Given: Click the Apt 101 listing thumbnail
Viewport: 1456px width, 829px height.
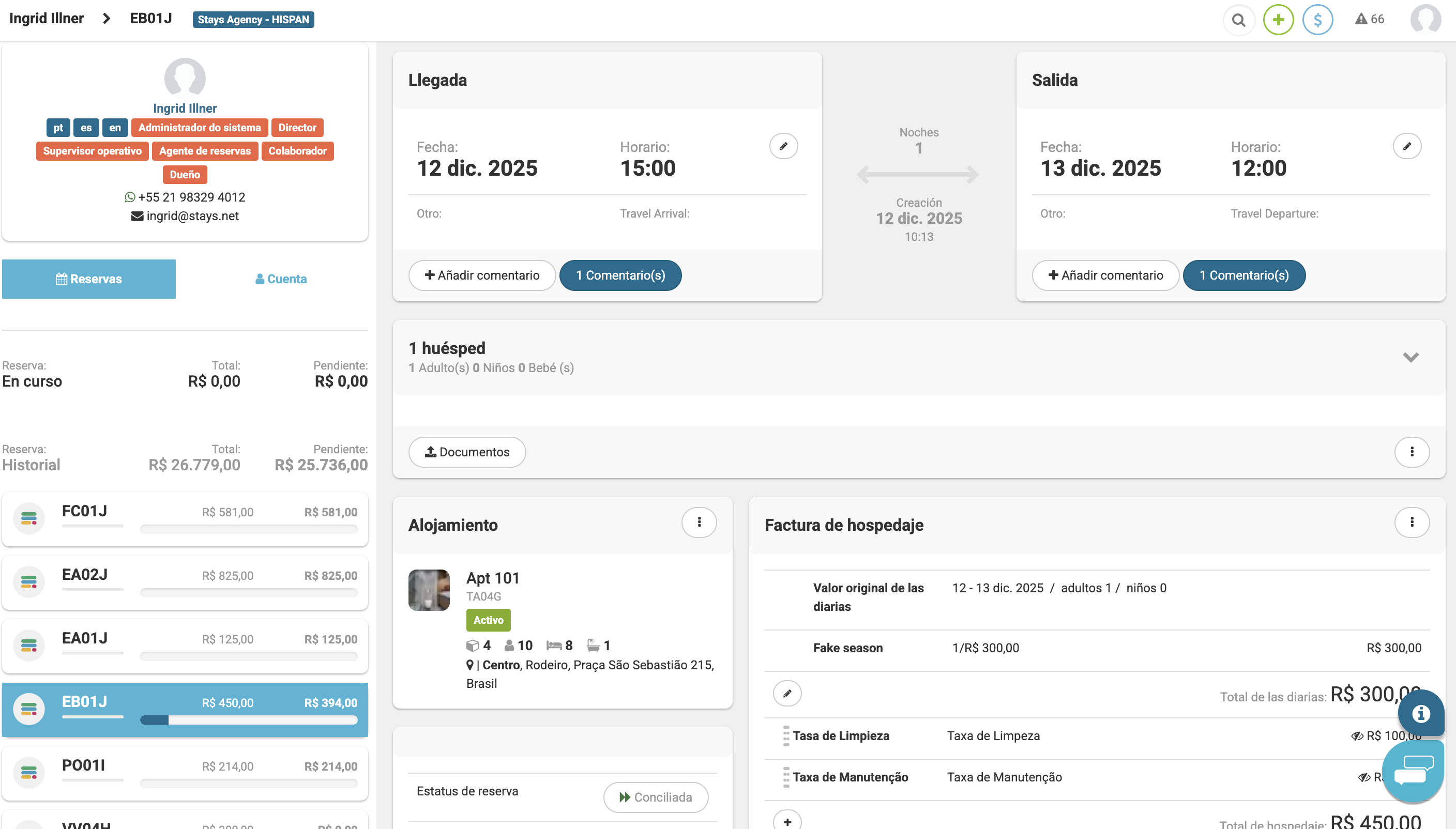Looking at the screenshot, I should [x=429, y=590].
